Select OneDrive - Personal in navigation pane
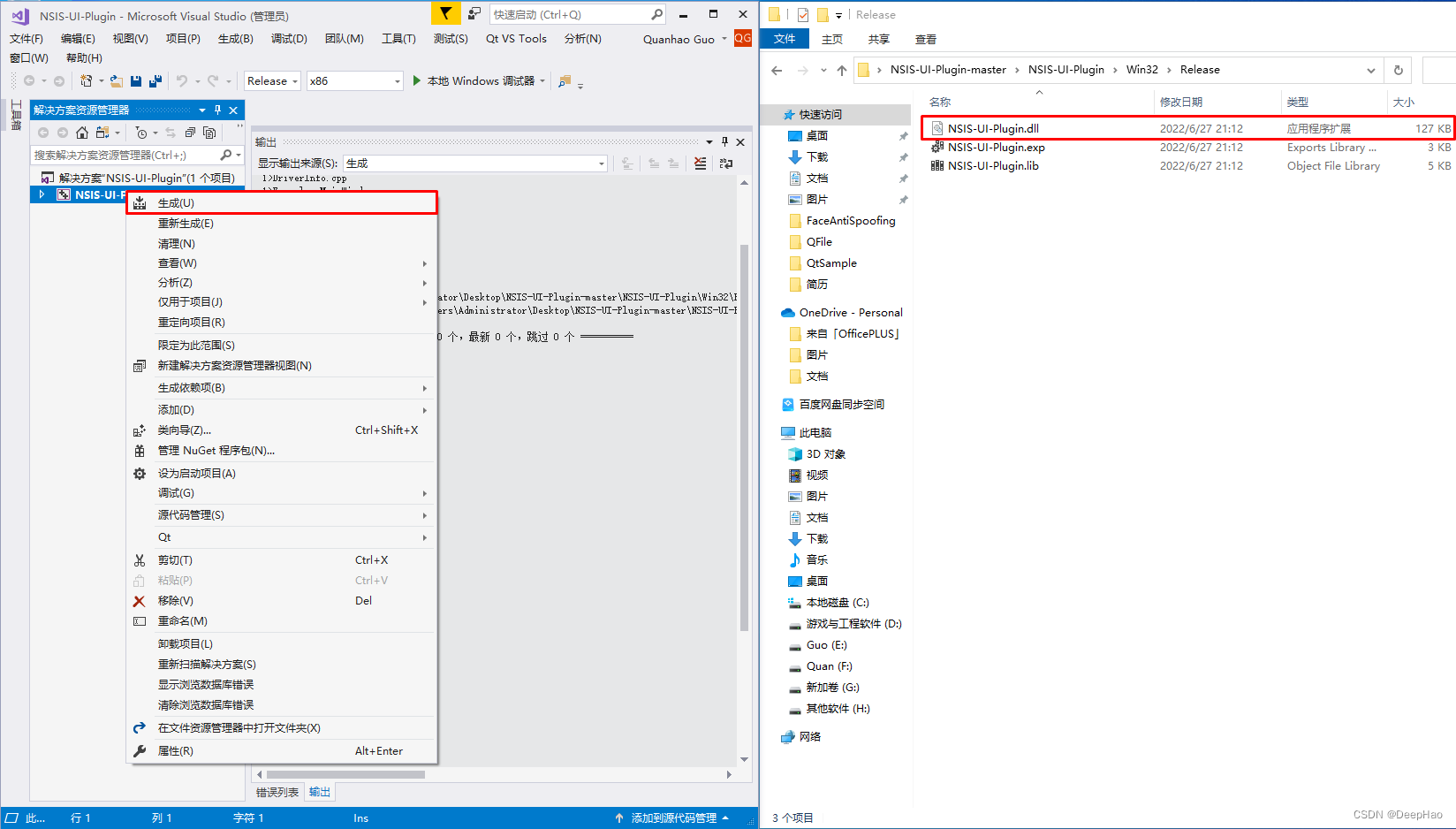 [x=842, y=313]
